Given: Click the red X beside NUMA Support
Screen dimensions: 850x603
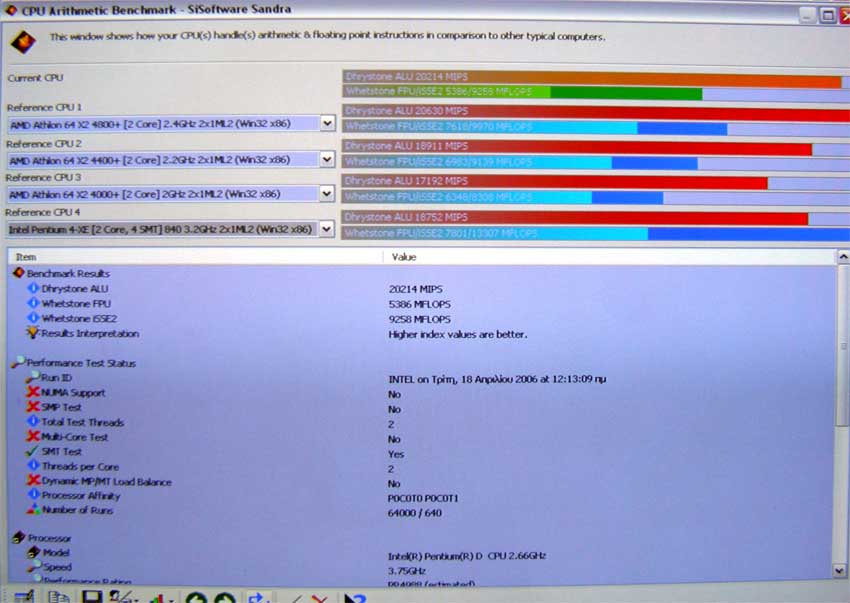Looking at the screenshot, I should click(x=34, y=391).
